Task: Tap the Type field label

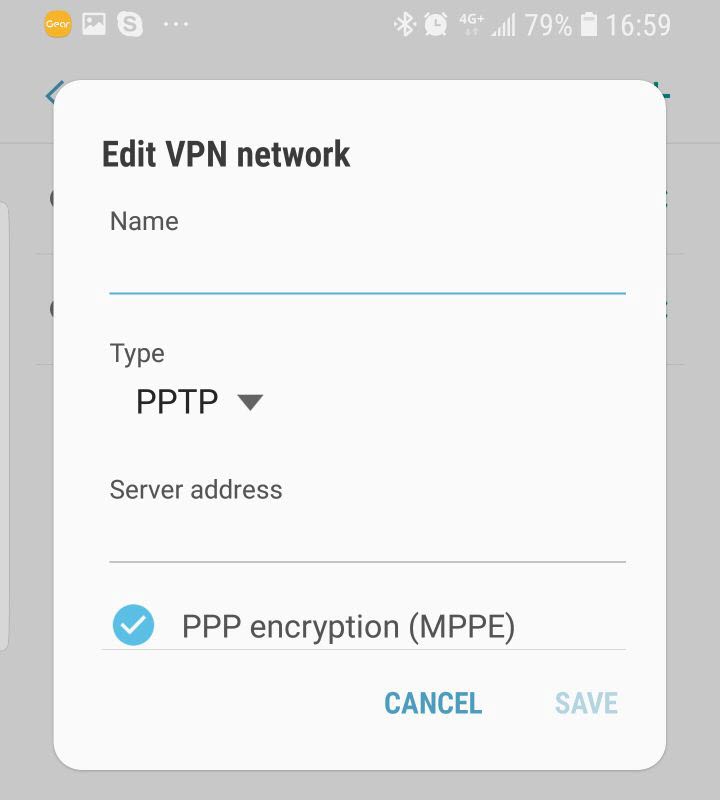Action: coord(137,354)
